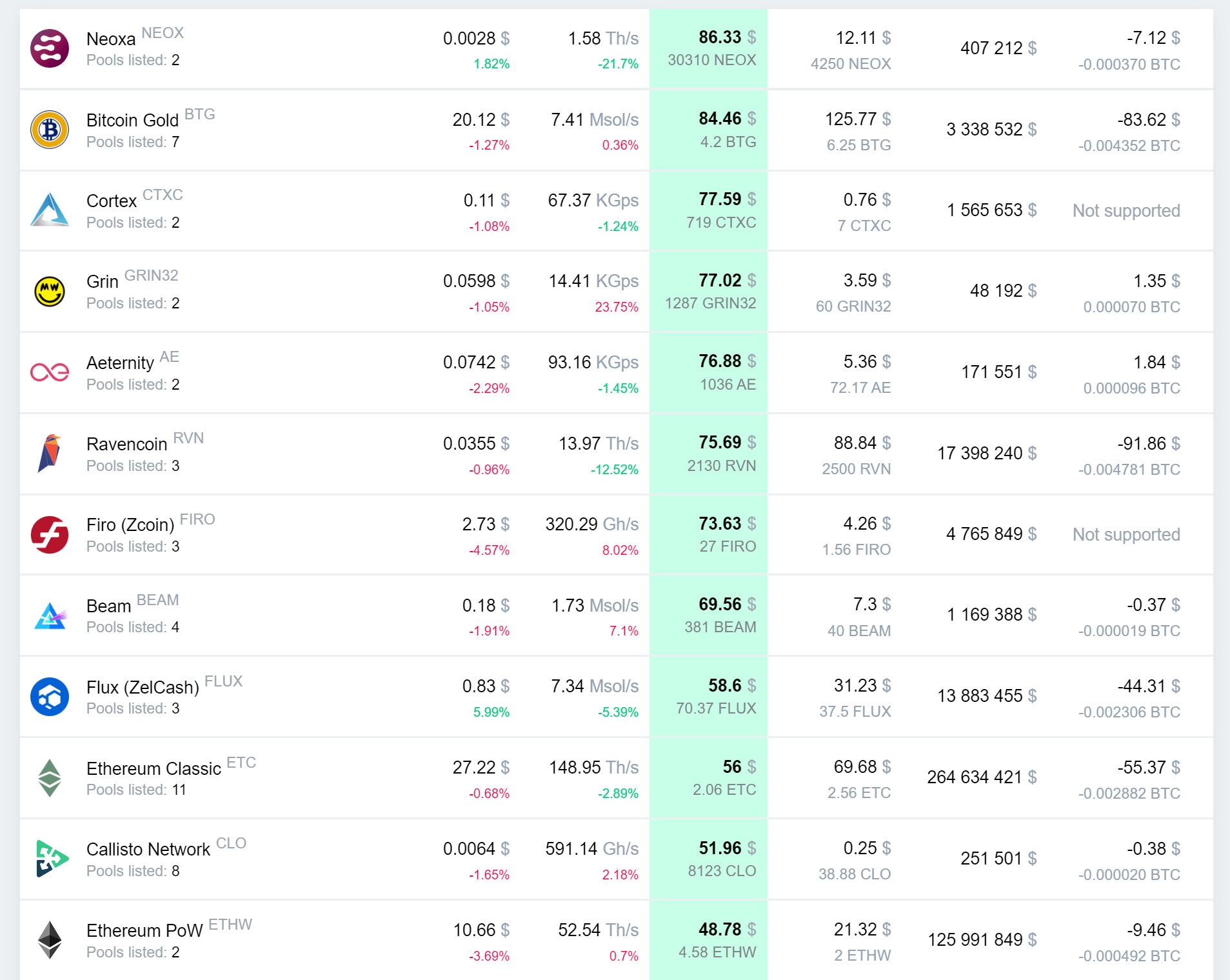Open the Callisto Network logo
The height and width of the screenshot is (980, 1230).
tap(50, 859)
